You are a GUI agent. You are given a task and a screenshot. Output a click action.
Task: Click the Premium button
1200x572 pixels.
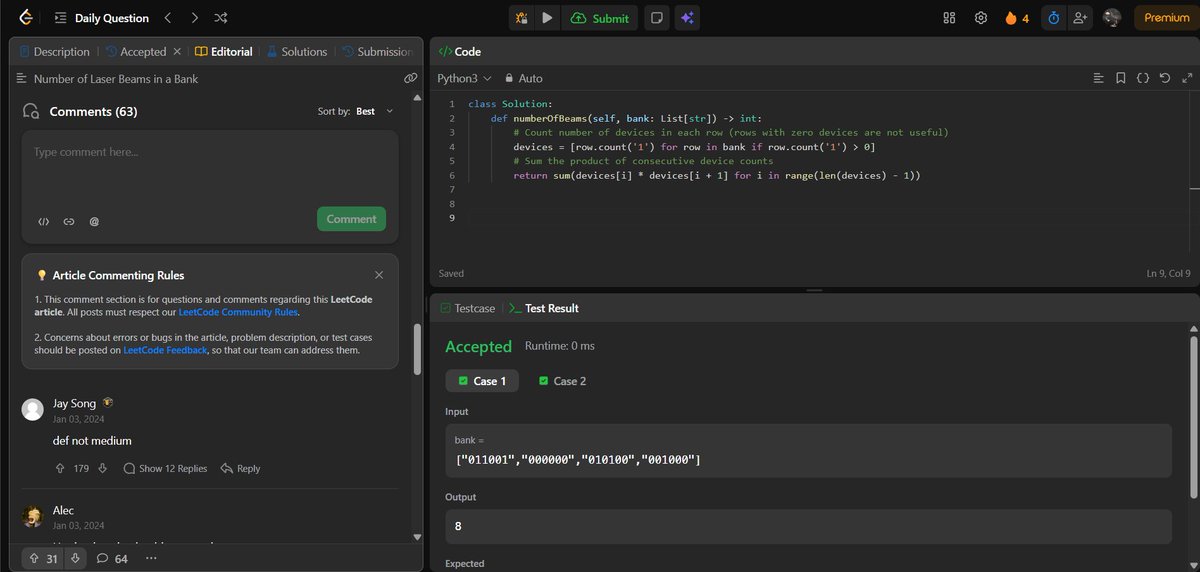point(1166,18)
